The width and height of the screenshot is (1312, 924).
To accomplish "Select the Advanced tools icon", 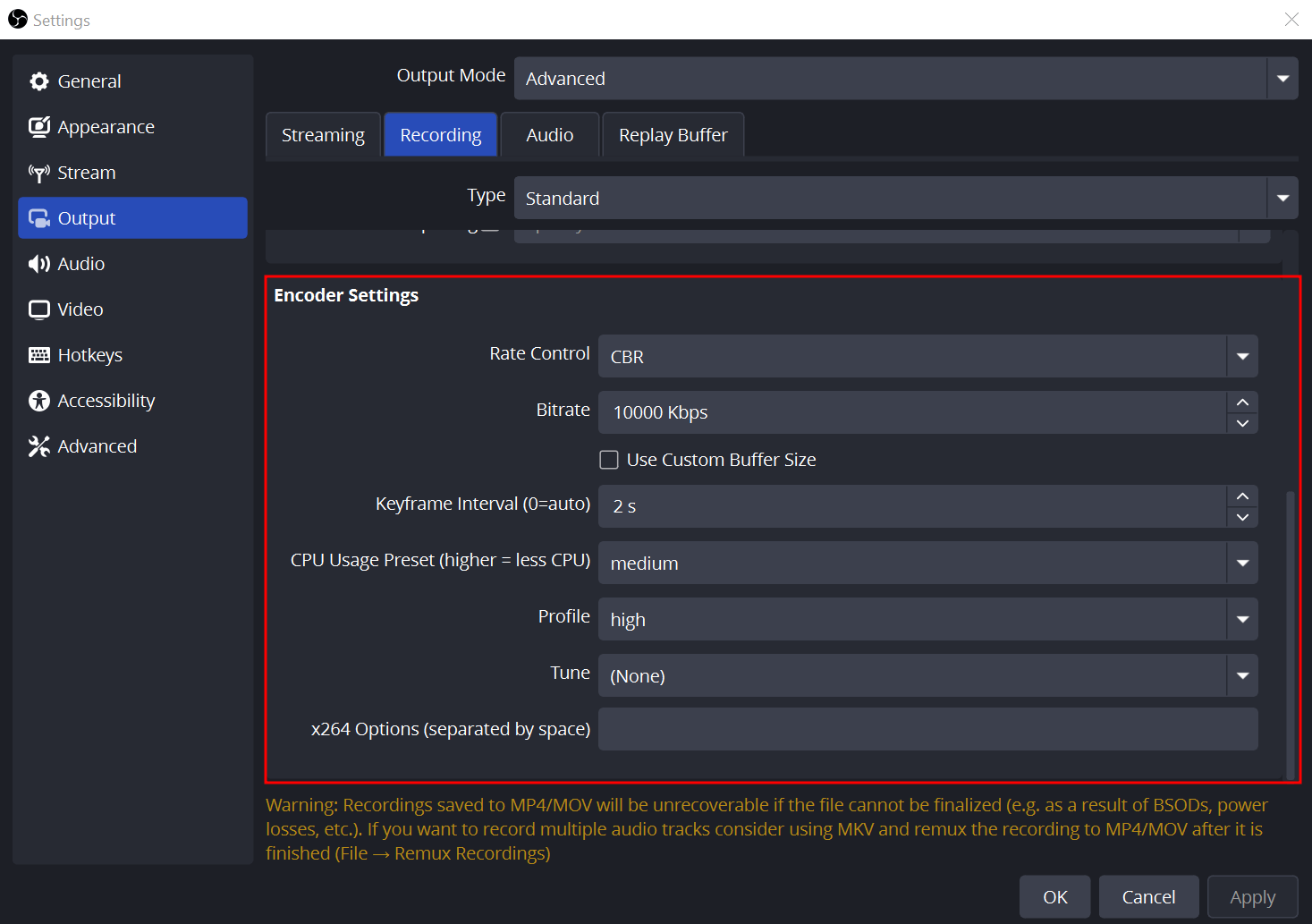I will coord(39,446).
